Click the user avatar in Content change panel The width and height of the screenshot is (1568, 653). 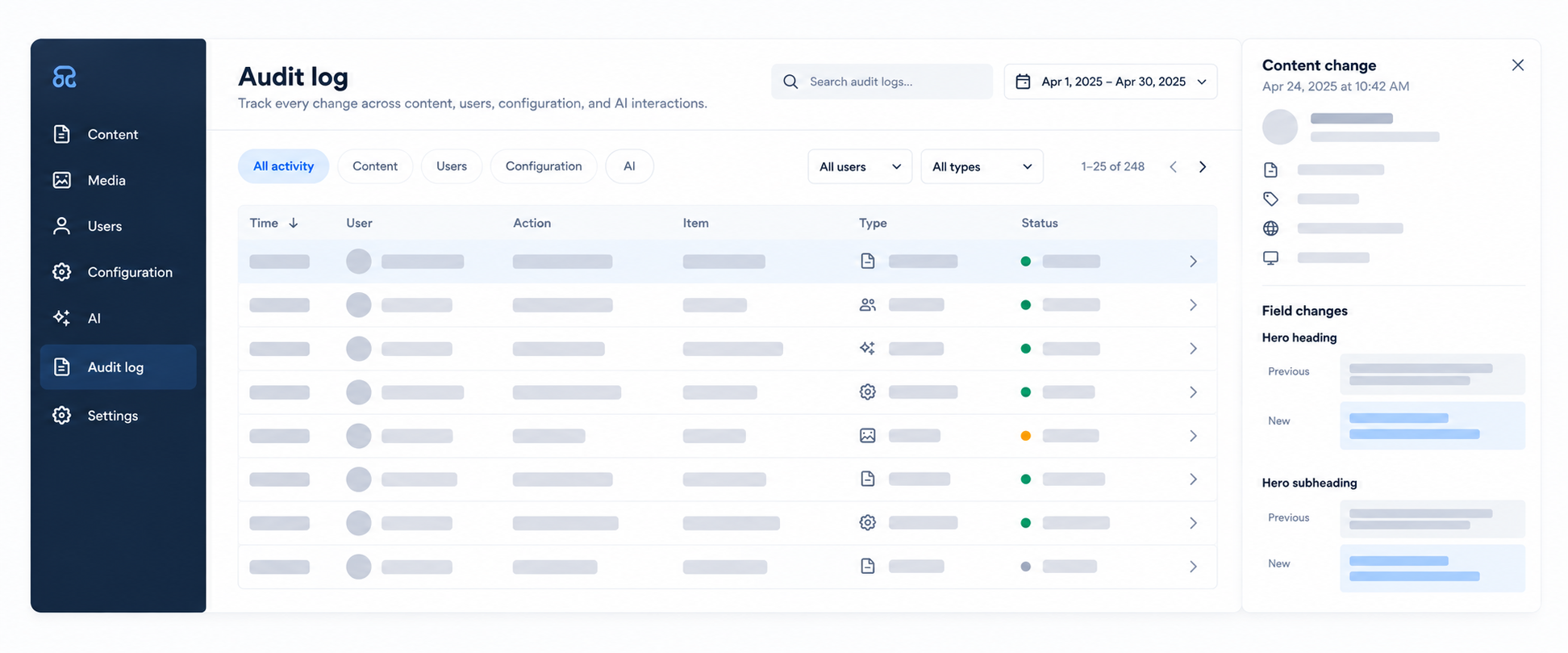coord(1279,127)
